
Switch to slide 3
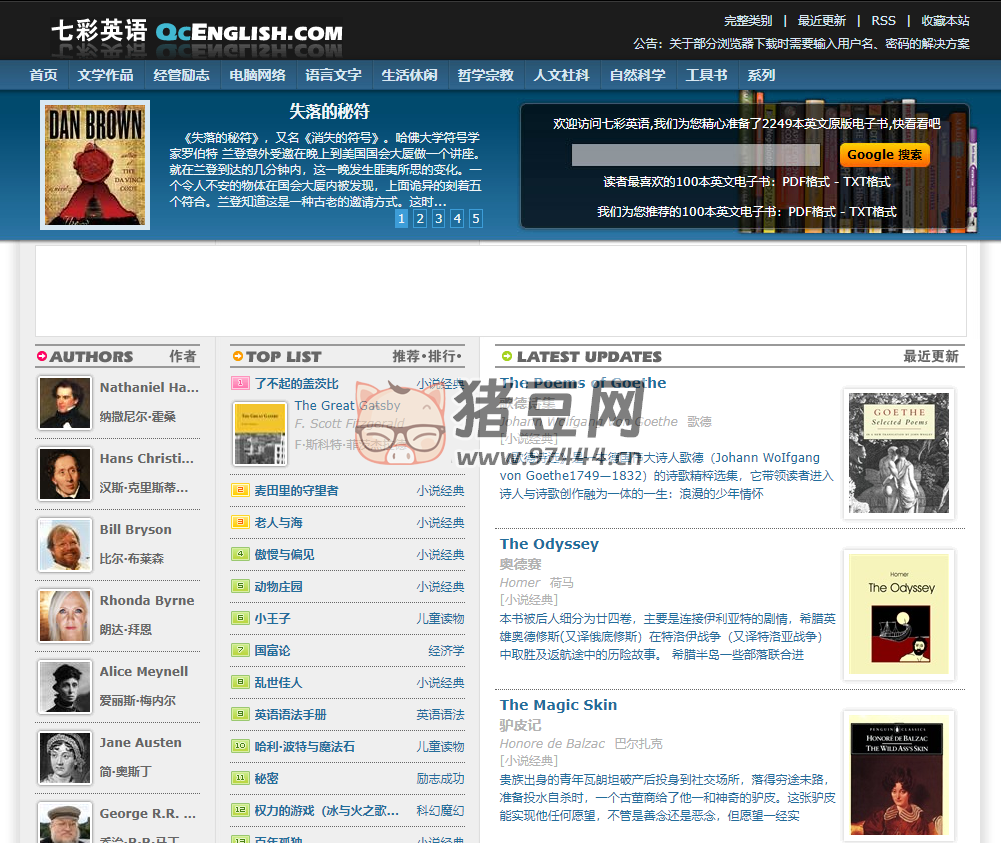[x=438, y=219]
